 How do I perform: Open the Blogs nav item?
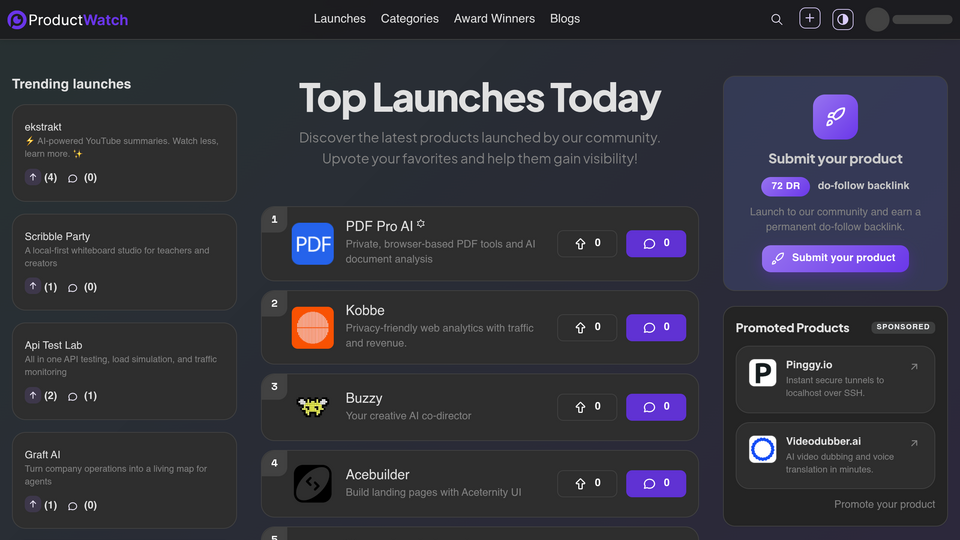(x=564, y=19)
